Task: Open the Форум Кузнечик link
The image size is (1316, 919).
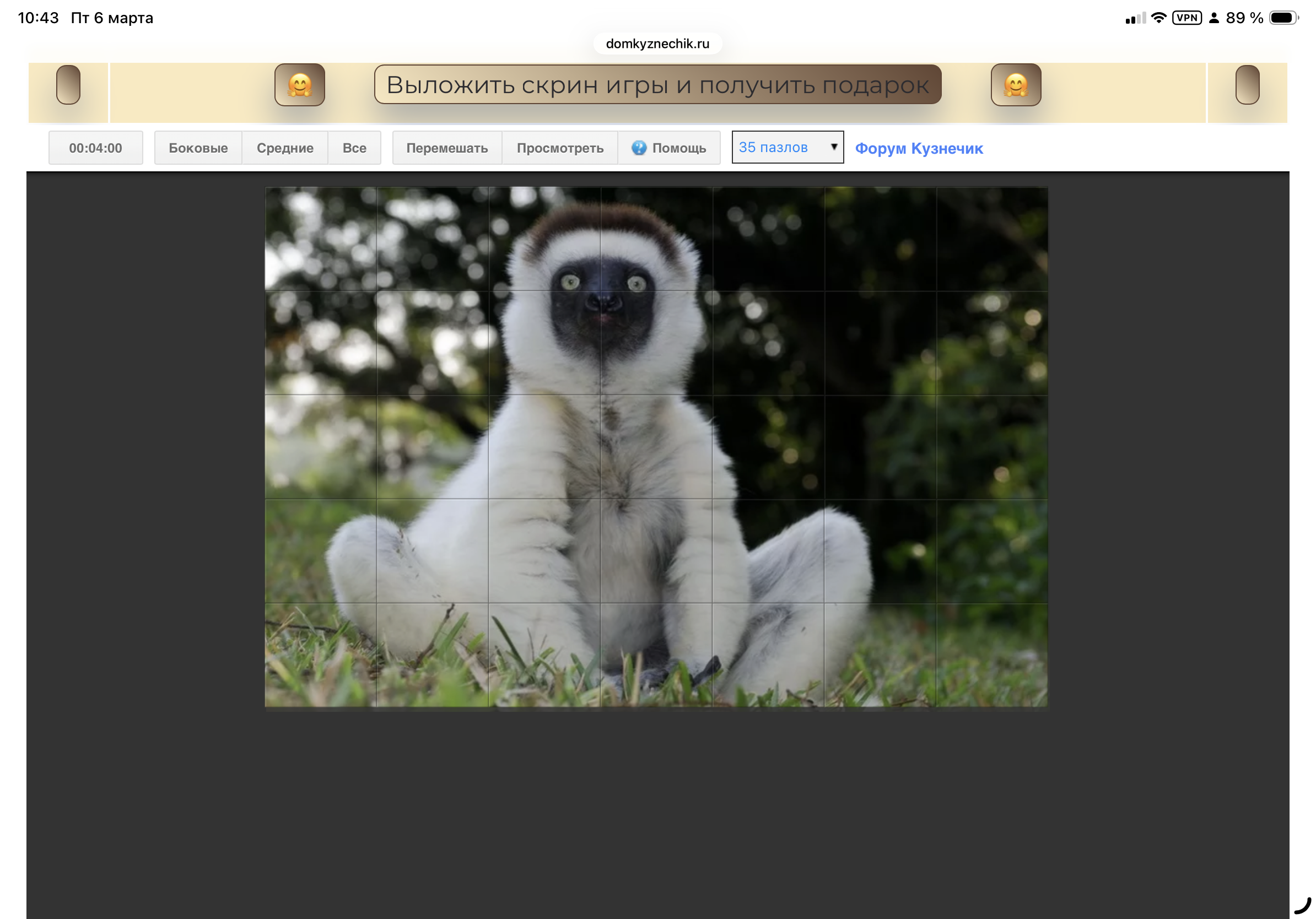Action: (x=918, y=148)
